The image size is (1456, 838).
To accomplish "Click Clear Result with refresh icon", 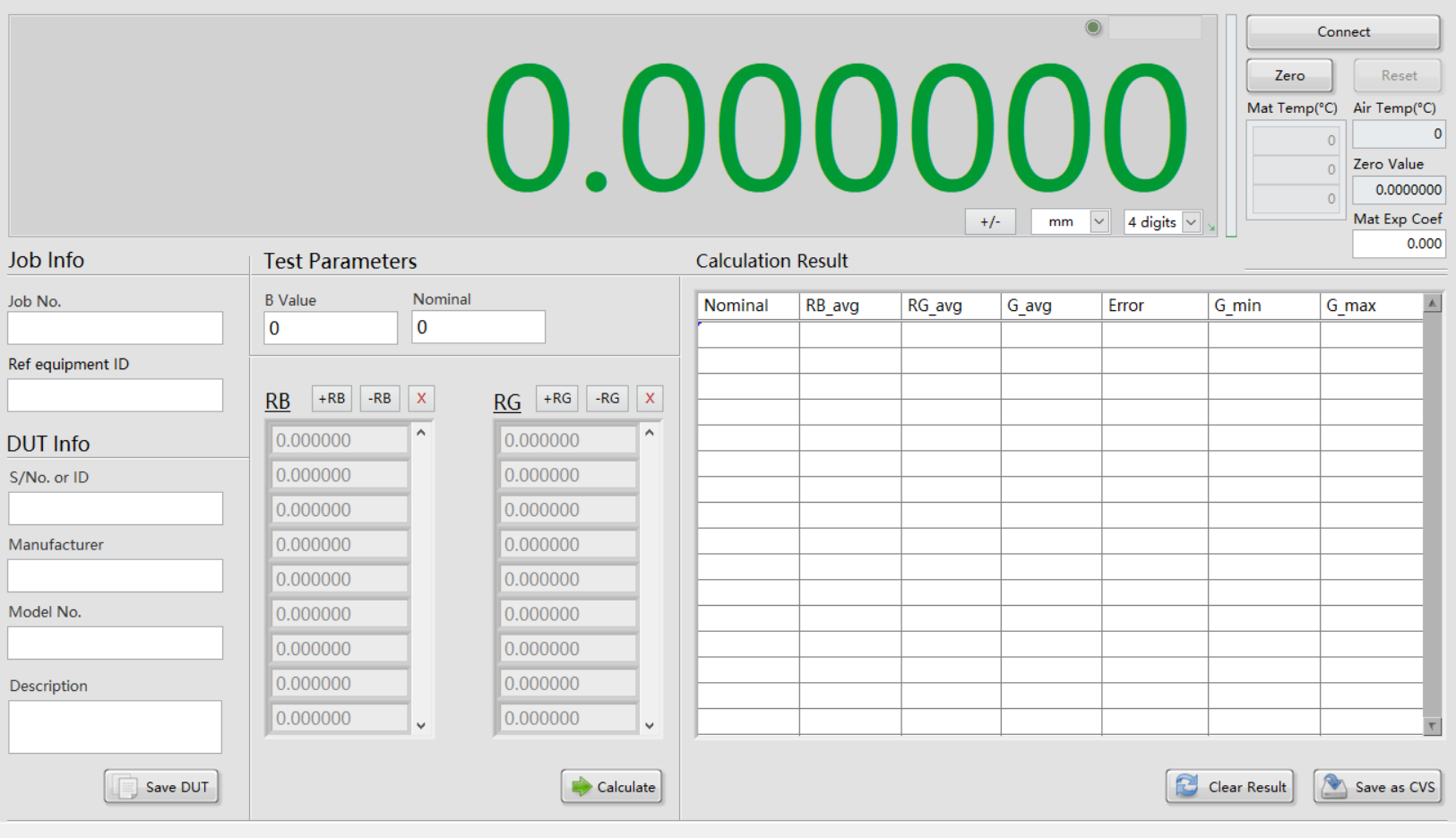I will tap(1229, 787).
